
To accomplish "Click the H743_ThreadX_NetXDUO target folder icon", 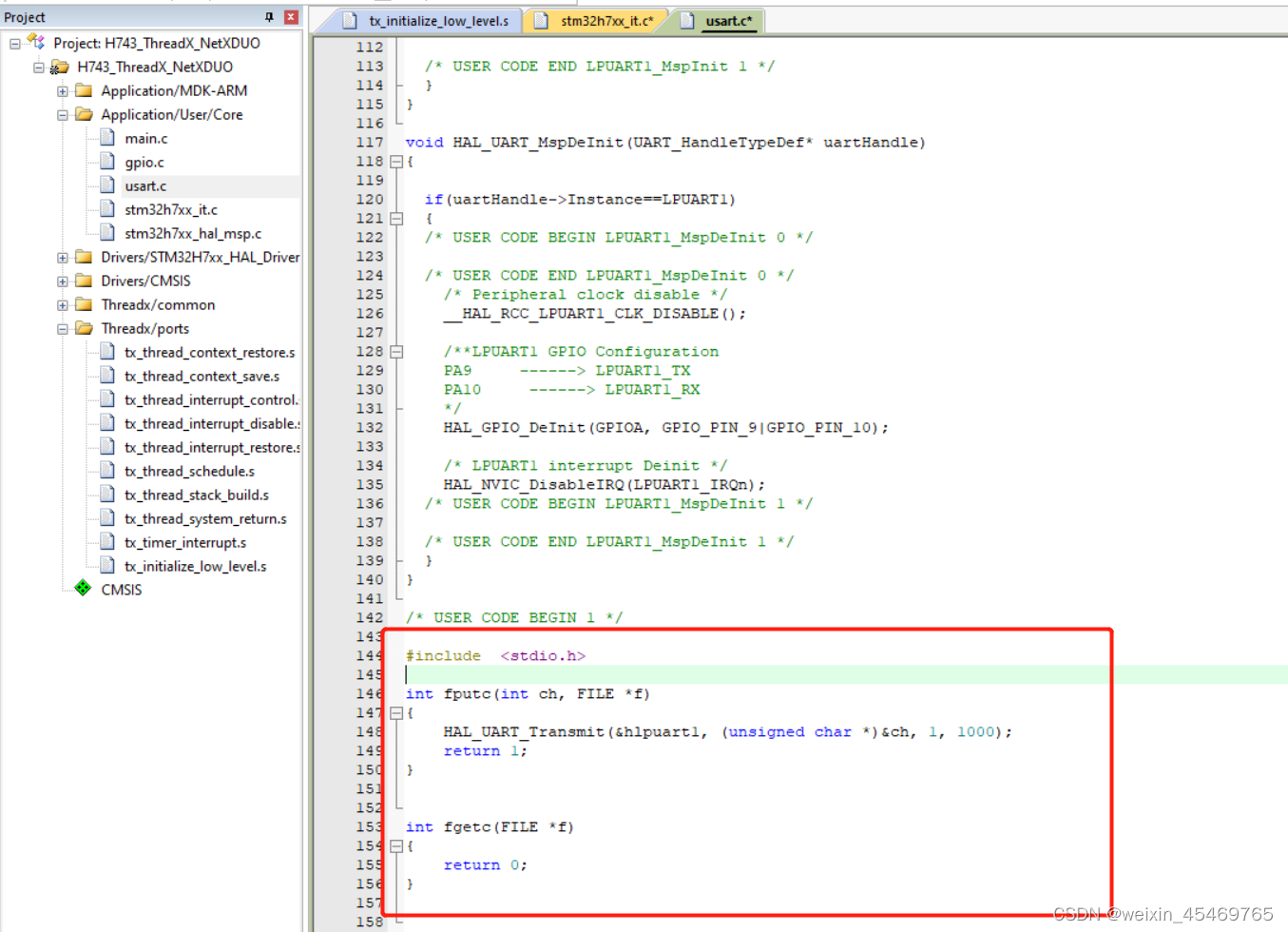I will click(59, 67).
